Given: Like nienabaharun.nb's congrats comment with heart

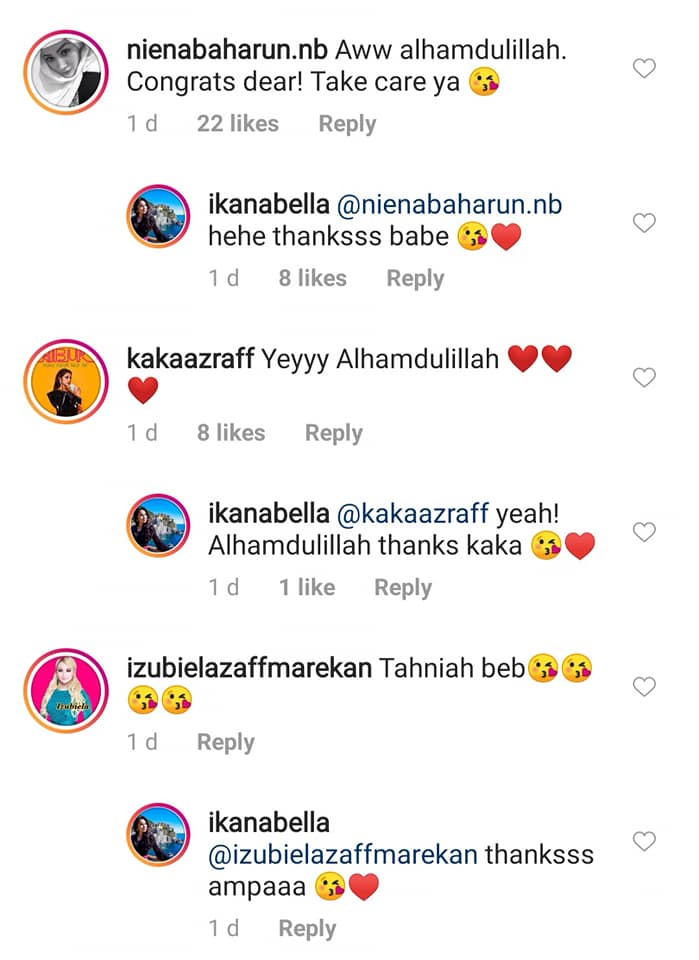Looking at the screenshot, I should [644, 68].
